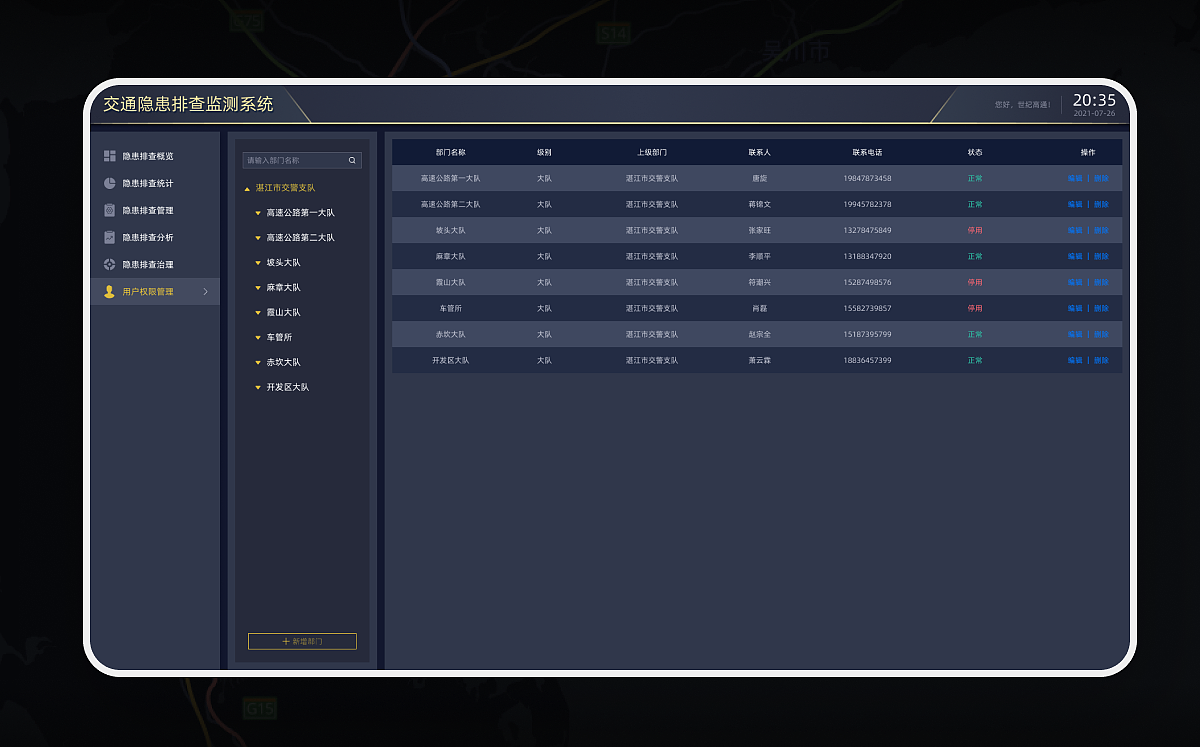Click 编辑 in the 高速公路第二大队 row

pos(1075,204)
